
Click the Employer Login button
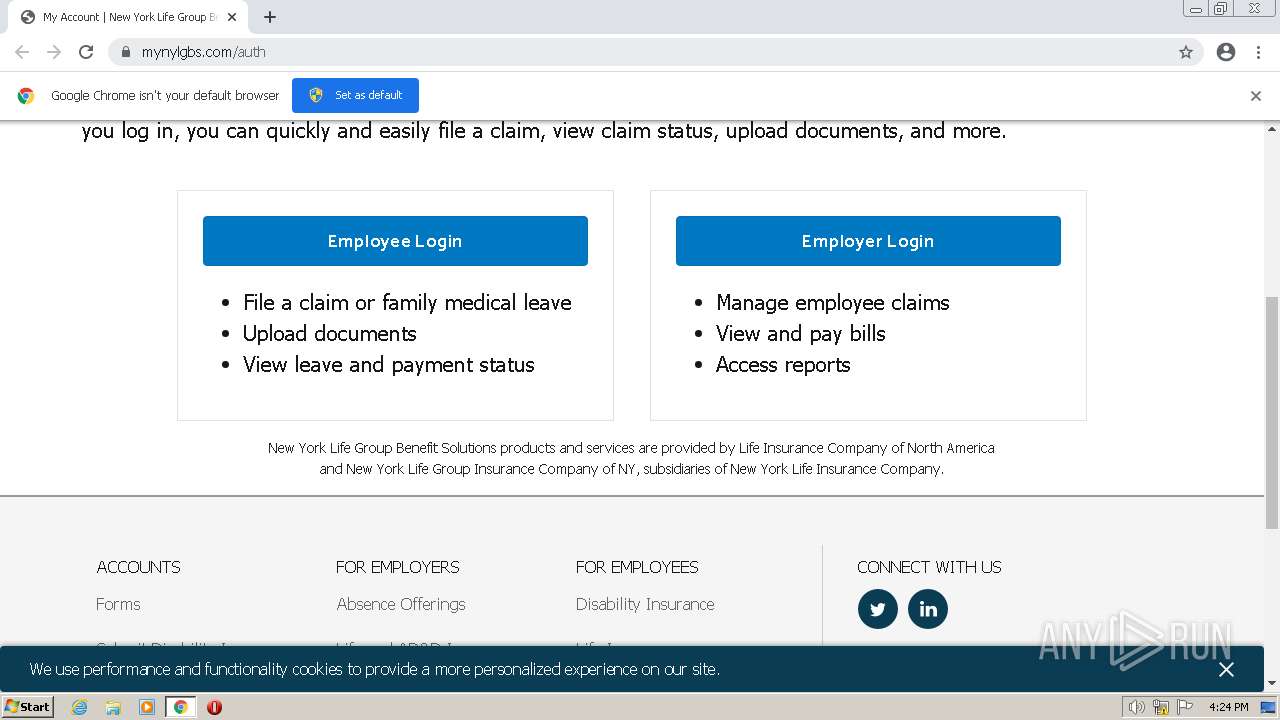tap(868, 241)
